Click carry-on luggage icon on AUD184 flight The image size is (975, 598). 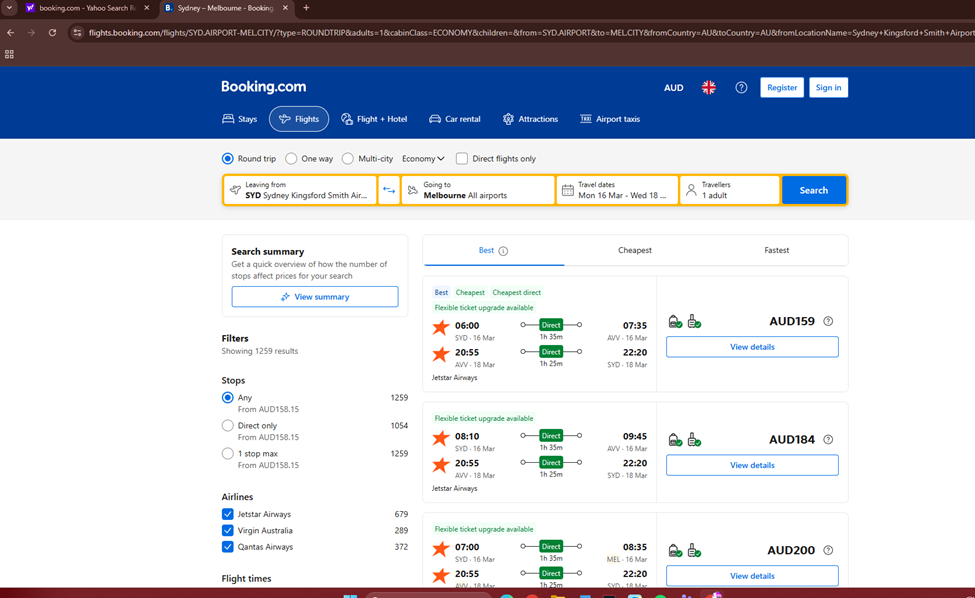694,439
